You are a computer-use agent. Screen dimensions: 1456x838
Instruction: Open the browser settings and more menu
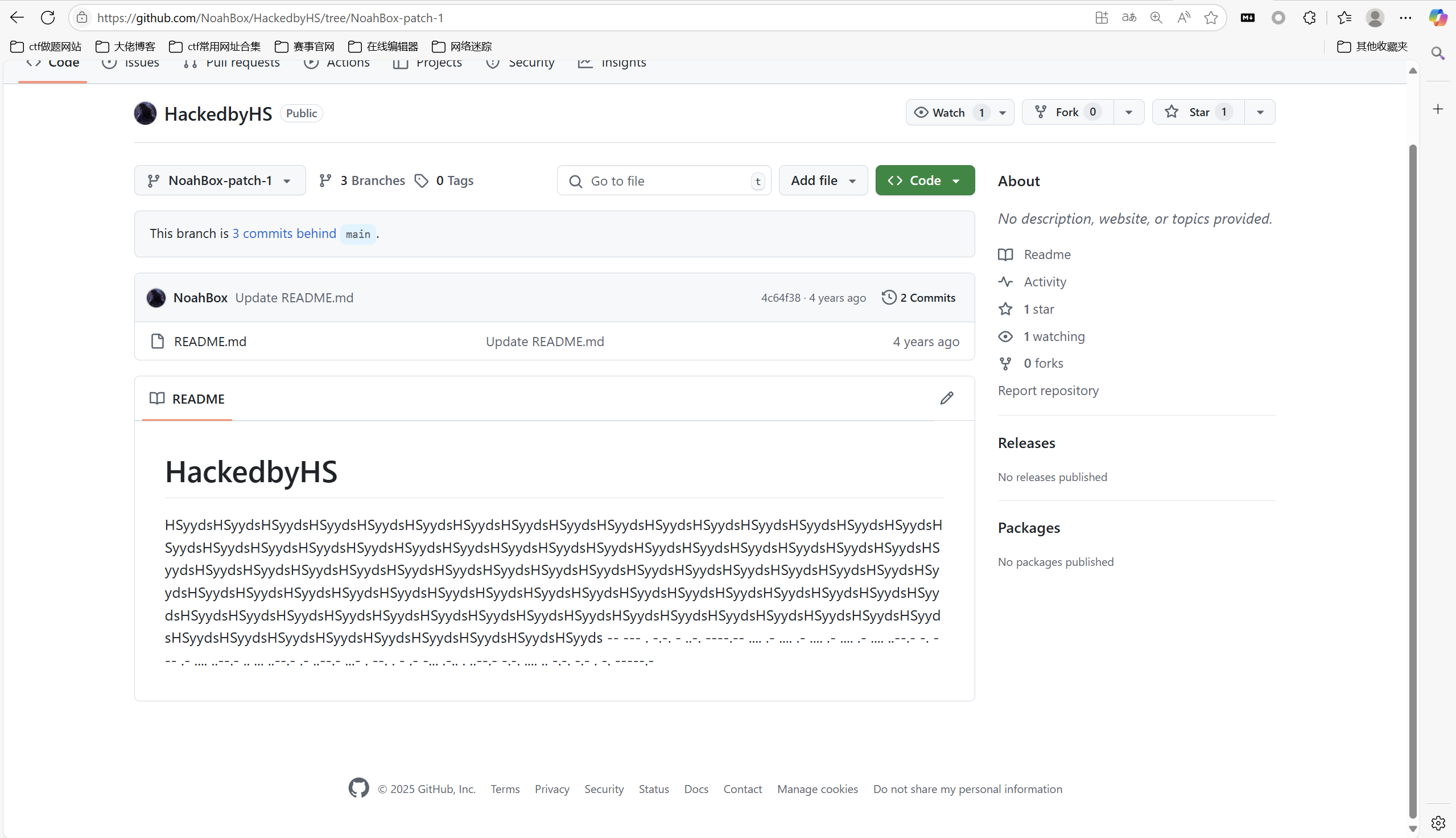[1405, 18]
